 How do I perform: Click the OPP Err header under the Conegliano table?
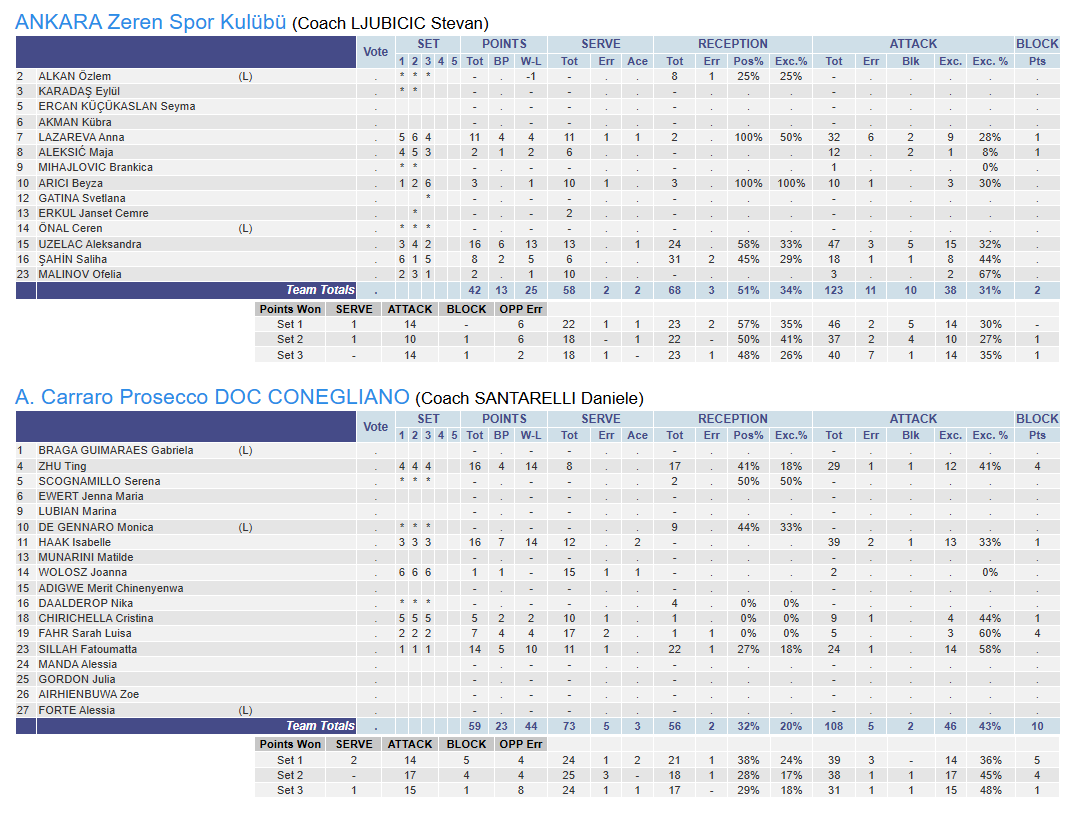(x=520, y=744)
